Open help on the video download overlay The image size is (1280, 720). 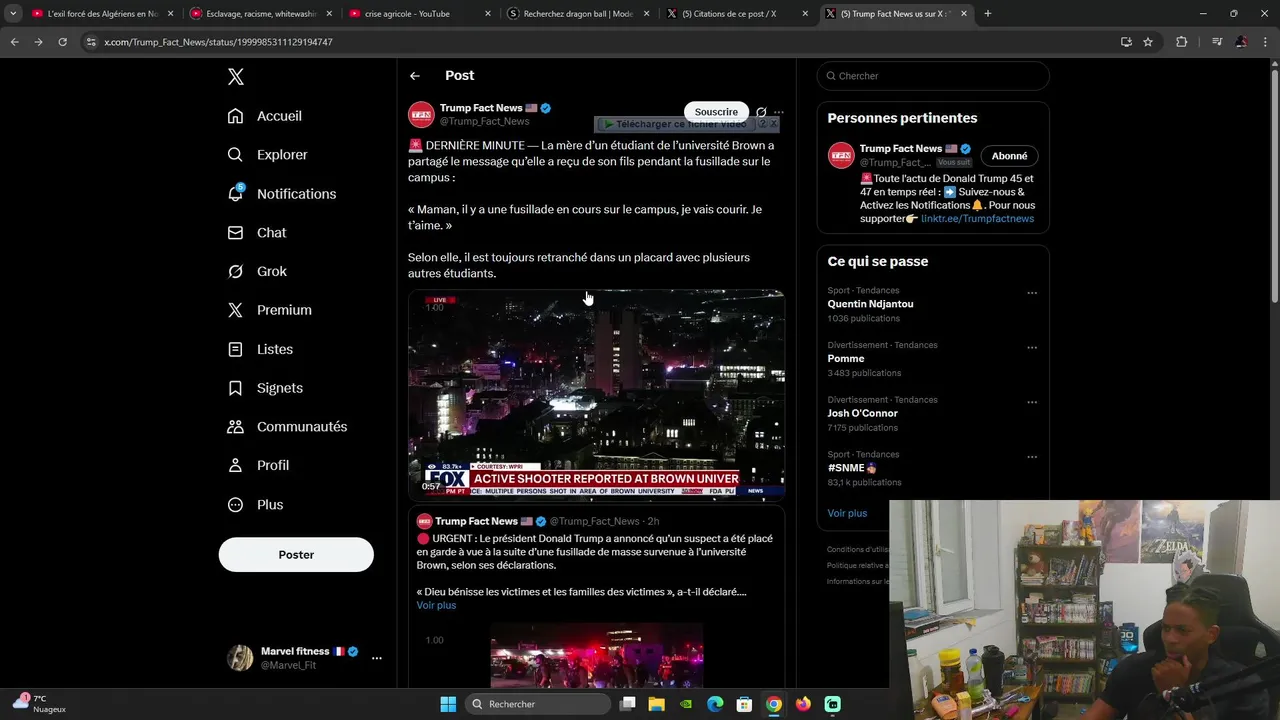click(762, 124)
